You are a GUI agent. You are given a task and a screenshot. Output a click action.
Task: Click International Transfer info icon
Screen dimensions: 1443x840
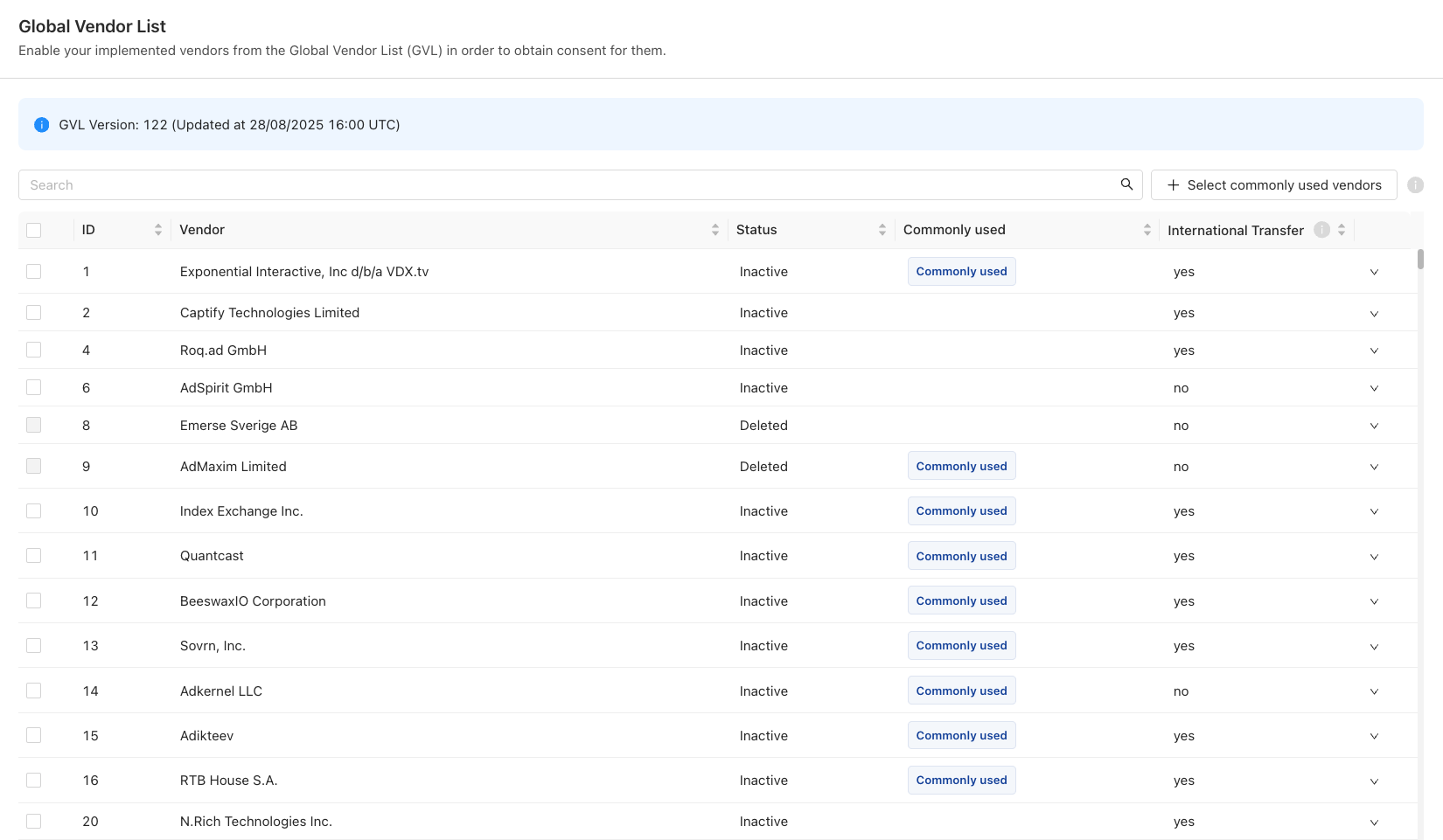(1321, 230)
